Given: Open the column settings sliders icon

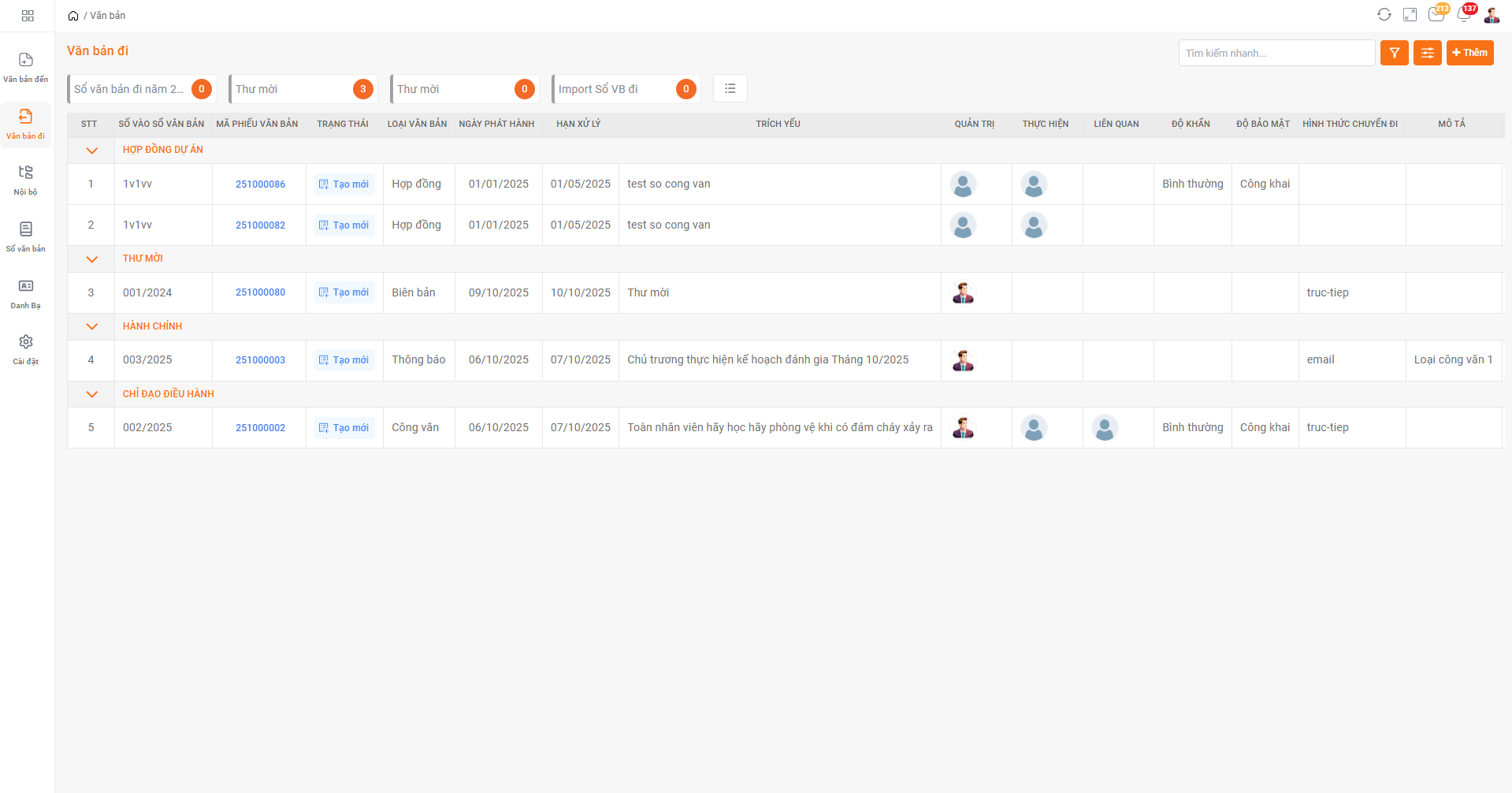Looking at the screenshot, I should (1427, 53).
